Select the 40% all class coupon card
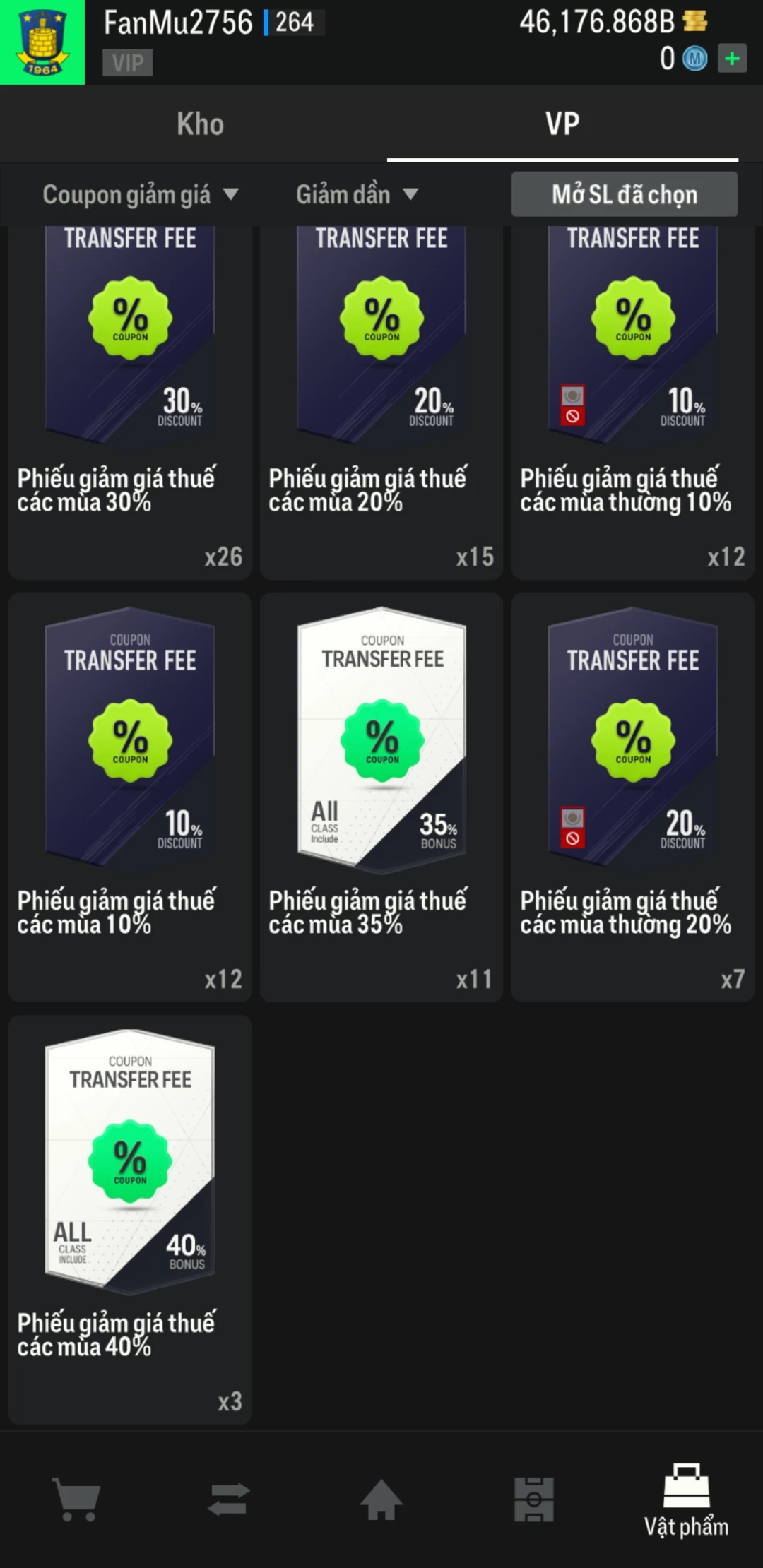The image size is (763, 1568). pyautogui.click(x=130, y=1220)
